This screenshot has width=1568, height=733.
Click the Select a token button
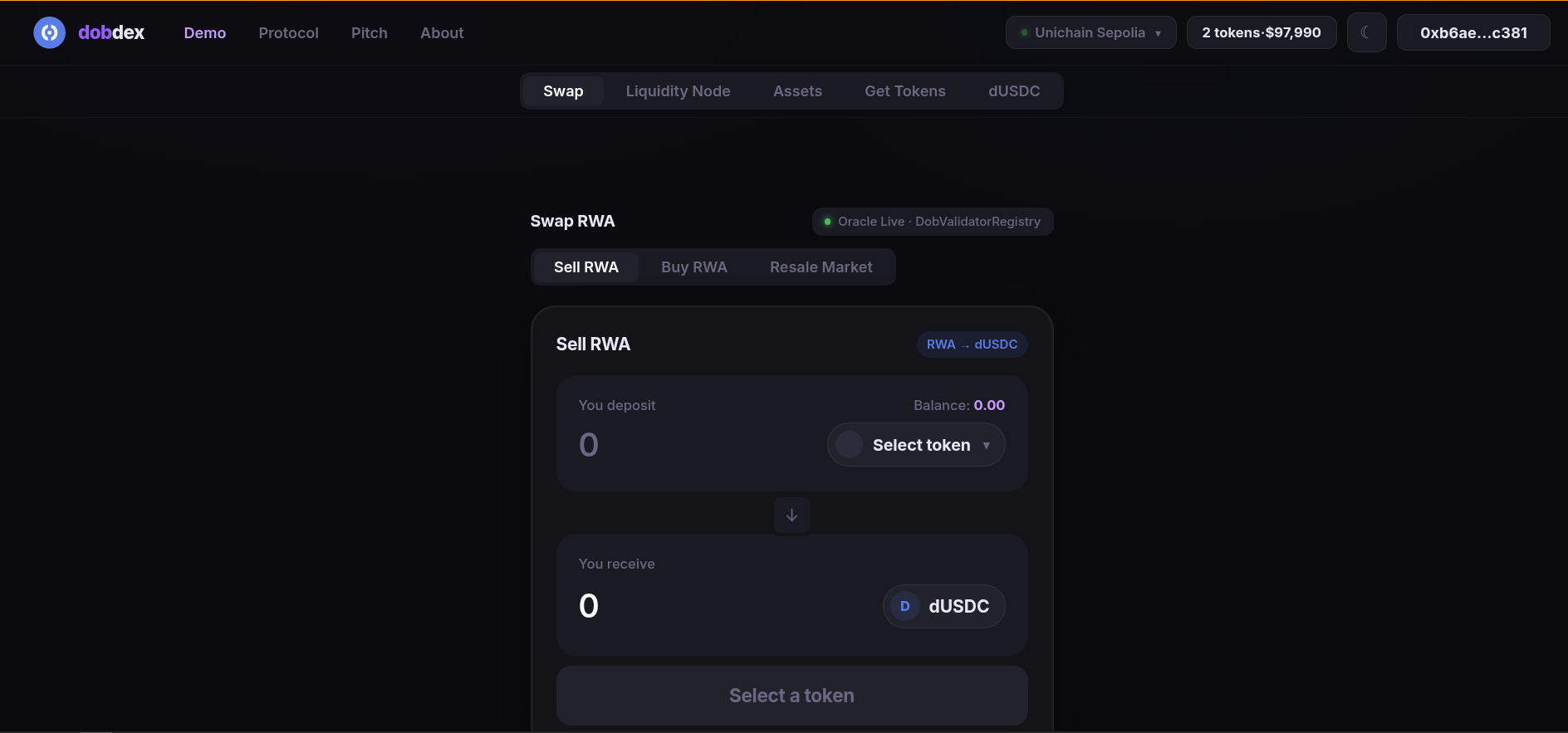click(791, 696)
